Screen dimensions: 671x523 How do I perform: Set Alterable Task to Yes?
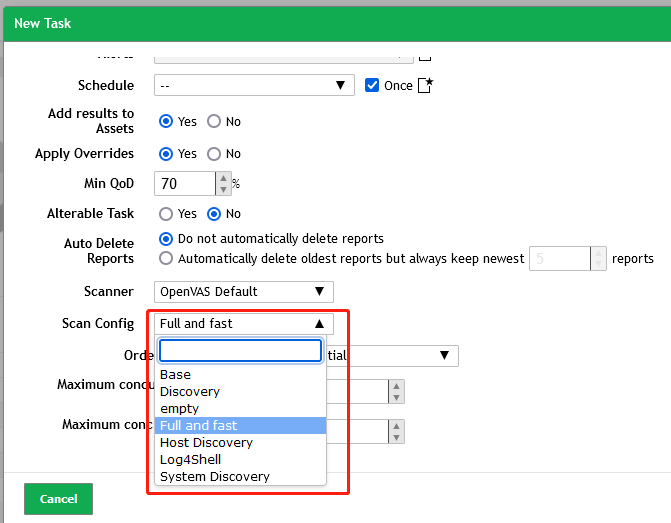168,214
